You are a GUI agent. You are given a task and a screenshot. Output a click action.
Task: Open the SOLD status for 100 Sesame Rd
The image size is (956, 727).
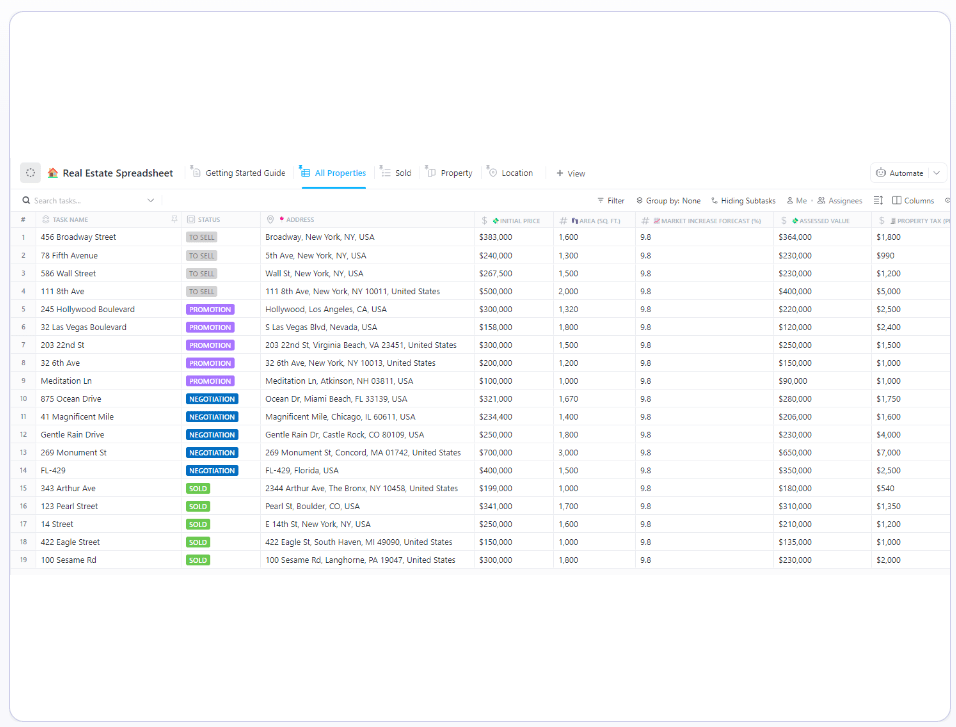[198, 560]
